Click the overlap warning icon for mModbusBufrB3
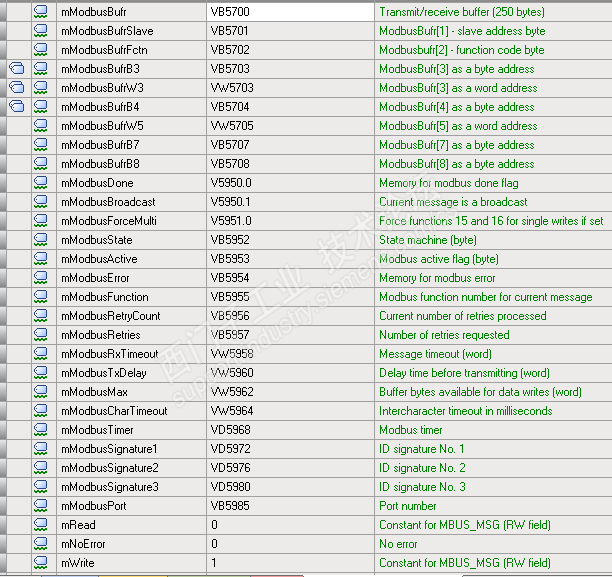612x577 pixels. tap(17, 69)
